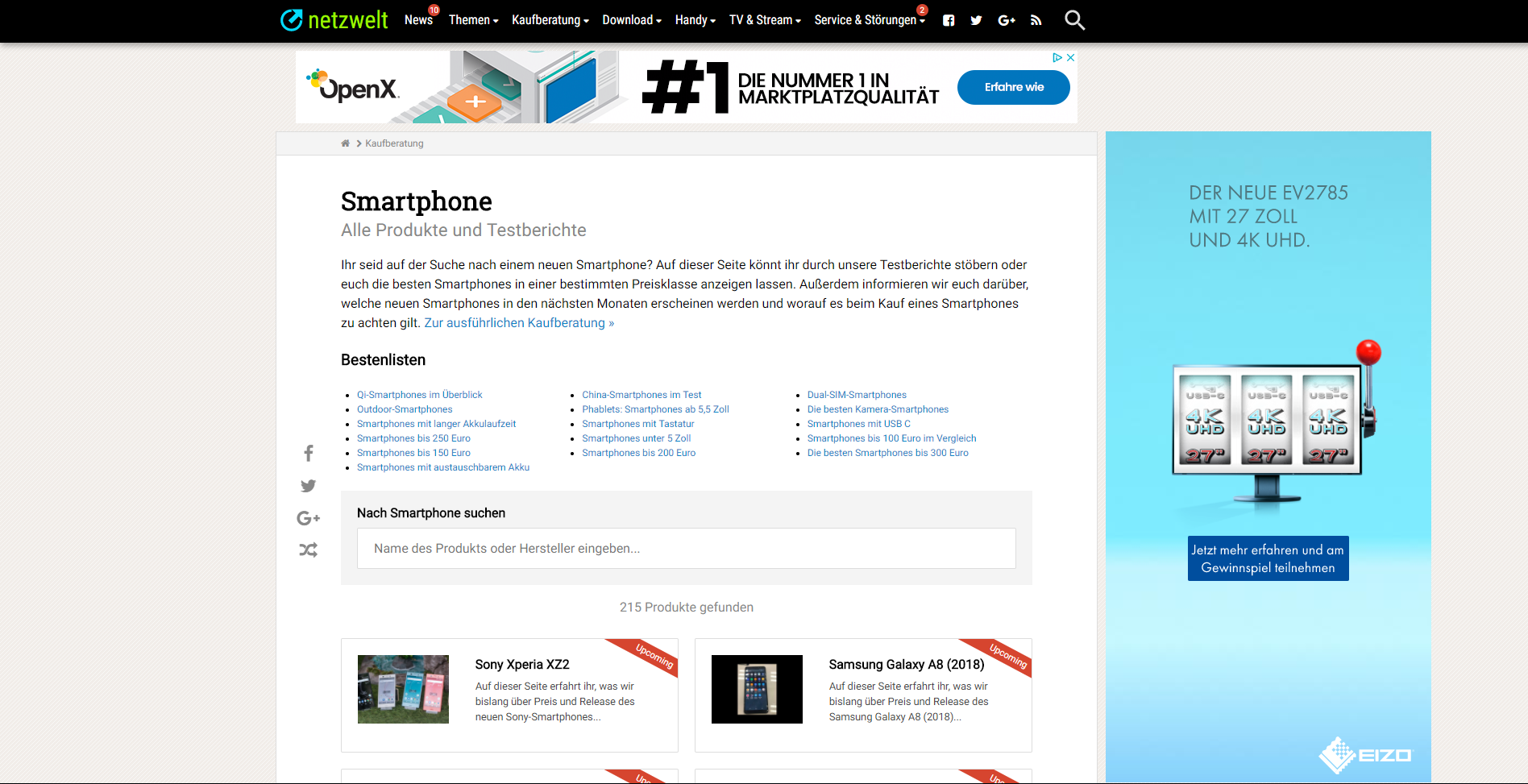1528x784 pixels.
Task: Expand the Service & Störungen dropdown
Action: (870, 20)
